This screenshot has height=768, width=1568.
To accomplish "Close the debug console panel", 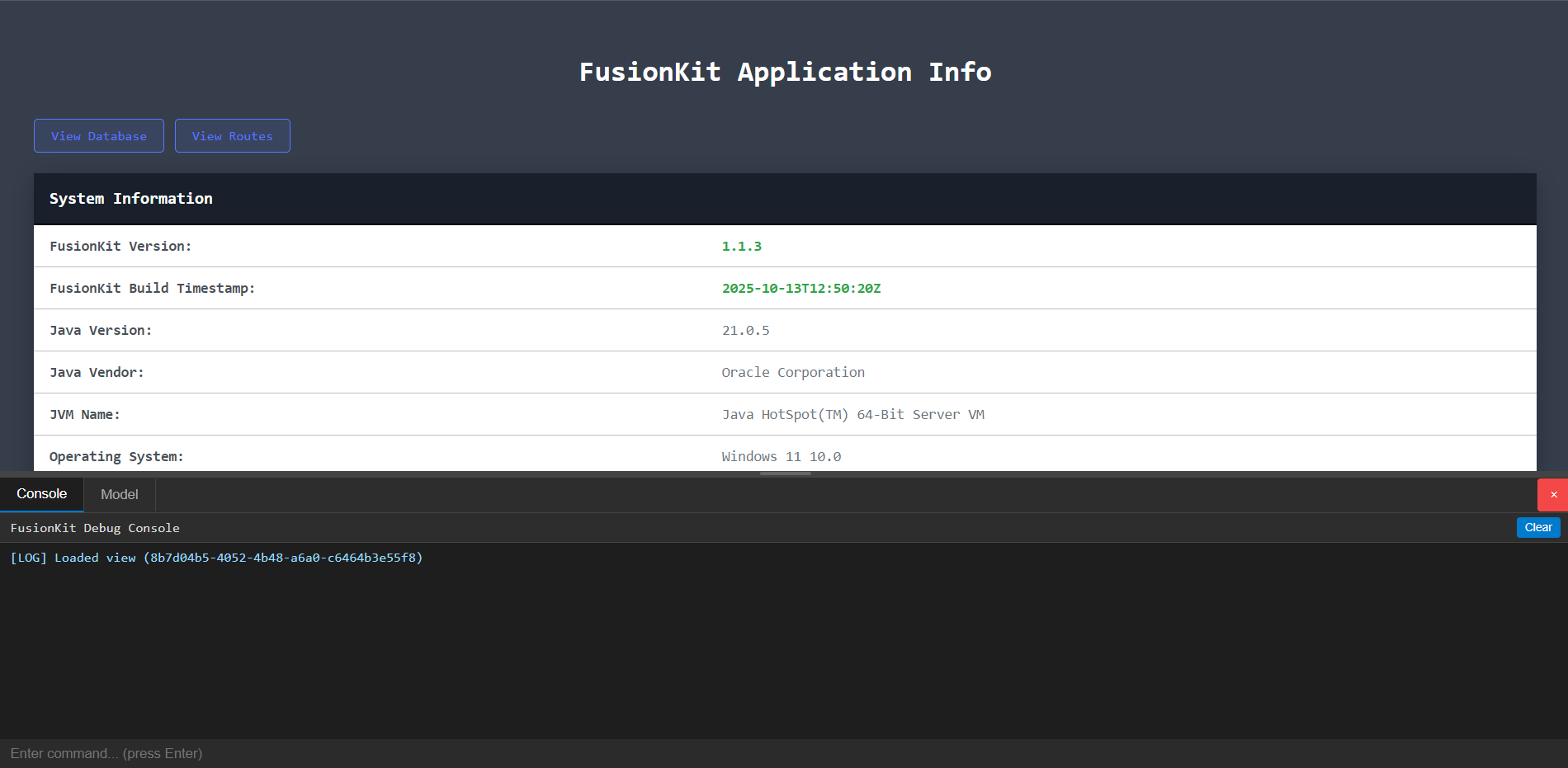I will tap(1553, 495).
